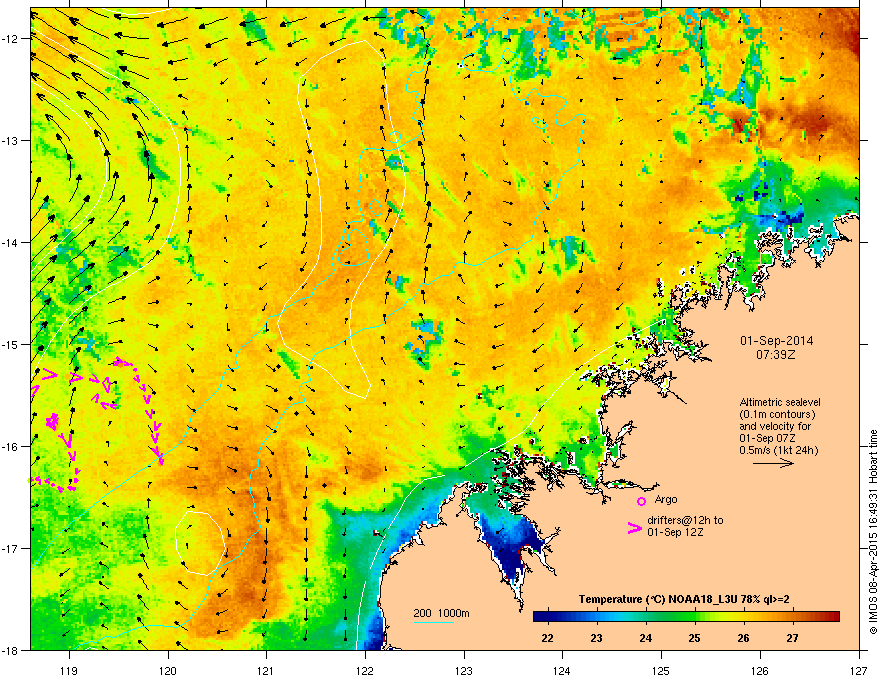Click the latitude axis label -18
The image size is (880, 680).
tap(10, 650)
